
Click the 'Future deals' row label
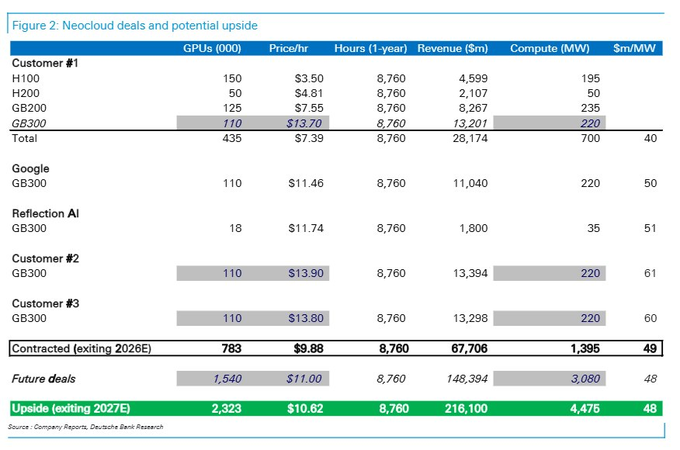coord(43,379)
